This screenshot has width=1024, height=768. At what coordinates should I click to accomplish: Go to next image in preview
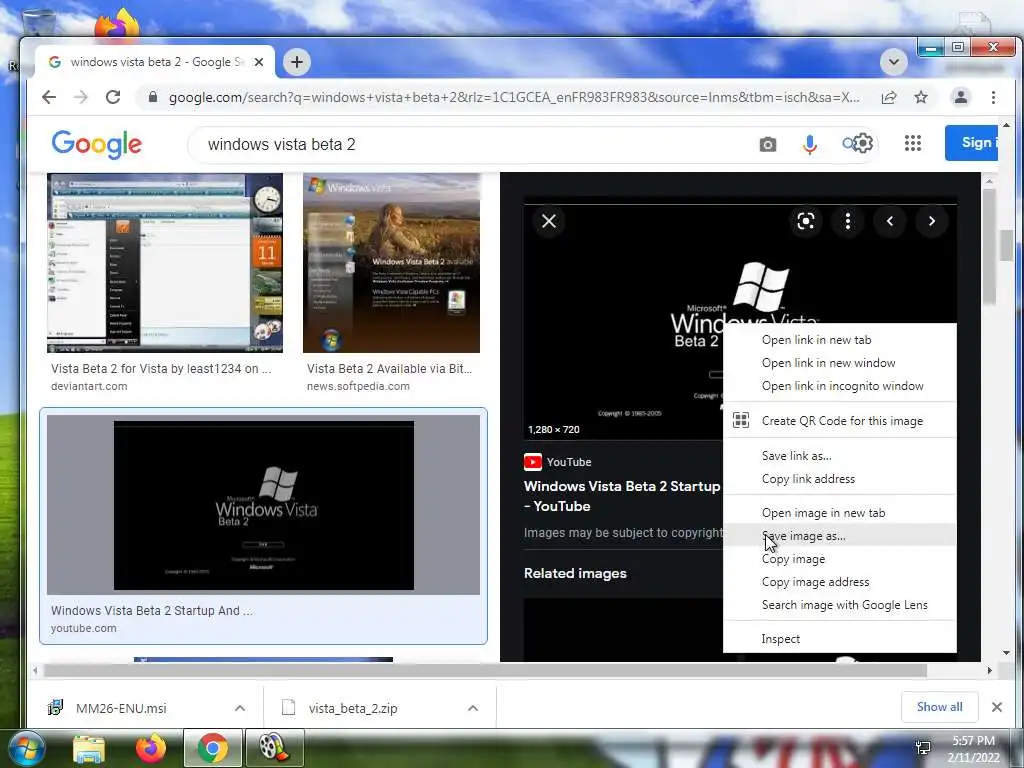pos(931,221)
